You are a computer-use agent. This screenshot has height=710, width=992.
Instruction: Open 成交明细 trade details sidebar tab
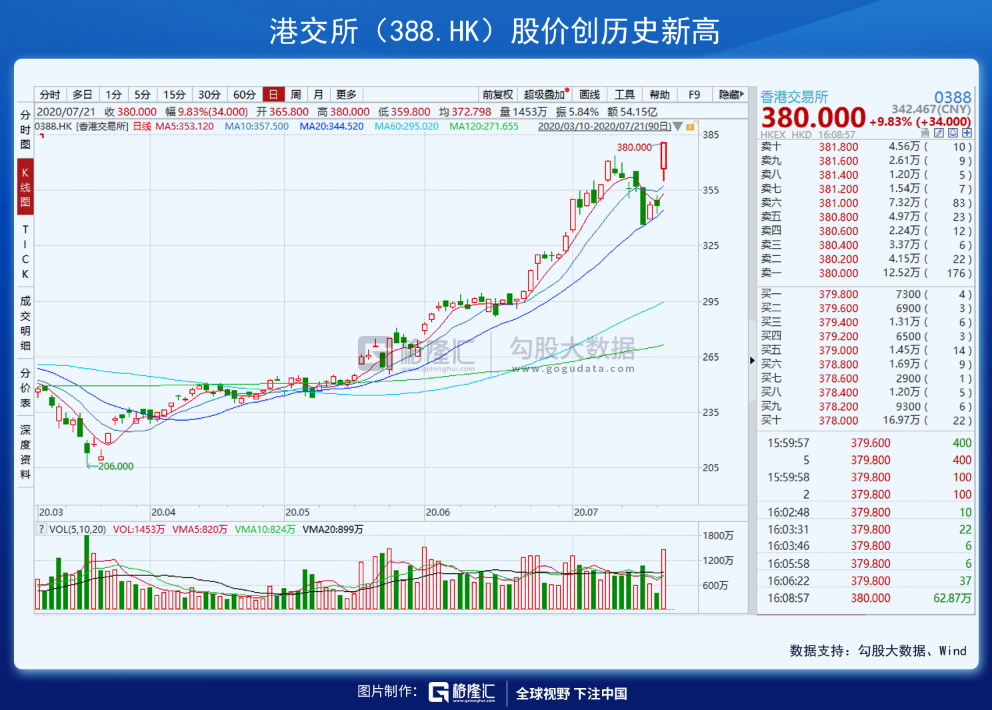tap(25, 323)
